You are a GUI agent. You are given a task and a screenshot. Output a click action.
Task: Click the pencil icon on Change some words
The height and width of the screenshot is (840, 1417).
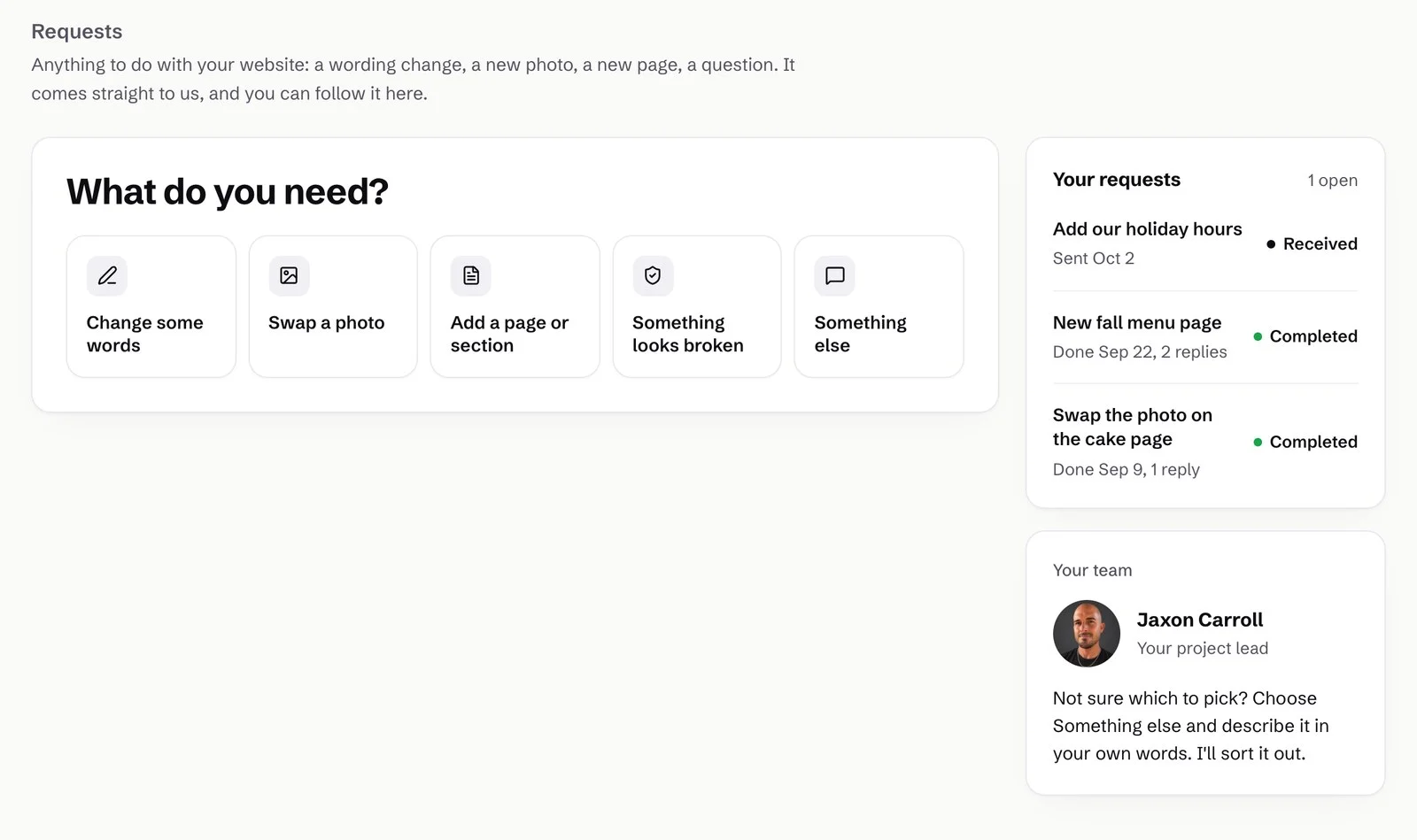107,275
